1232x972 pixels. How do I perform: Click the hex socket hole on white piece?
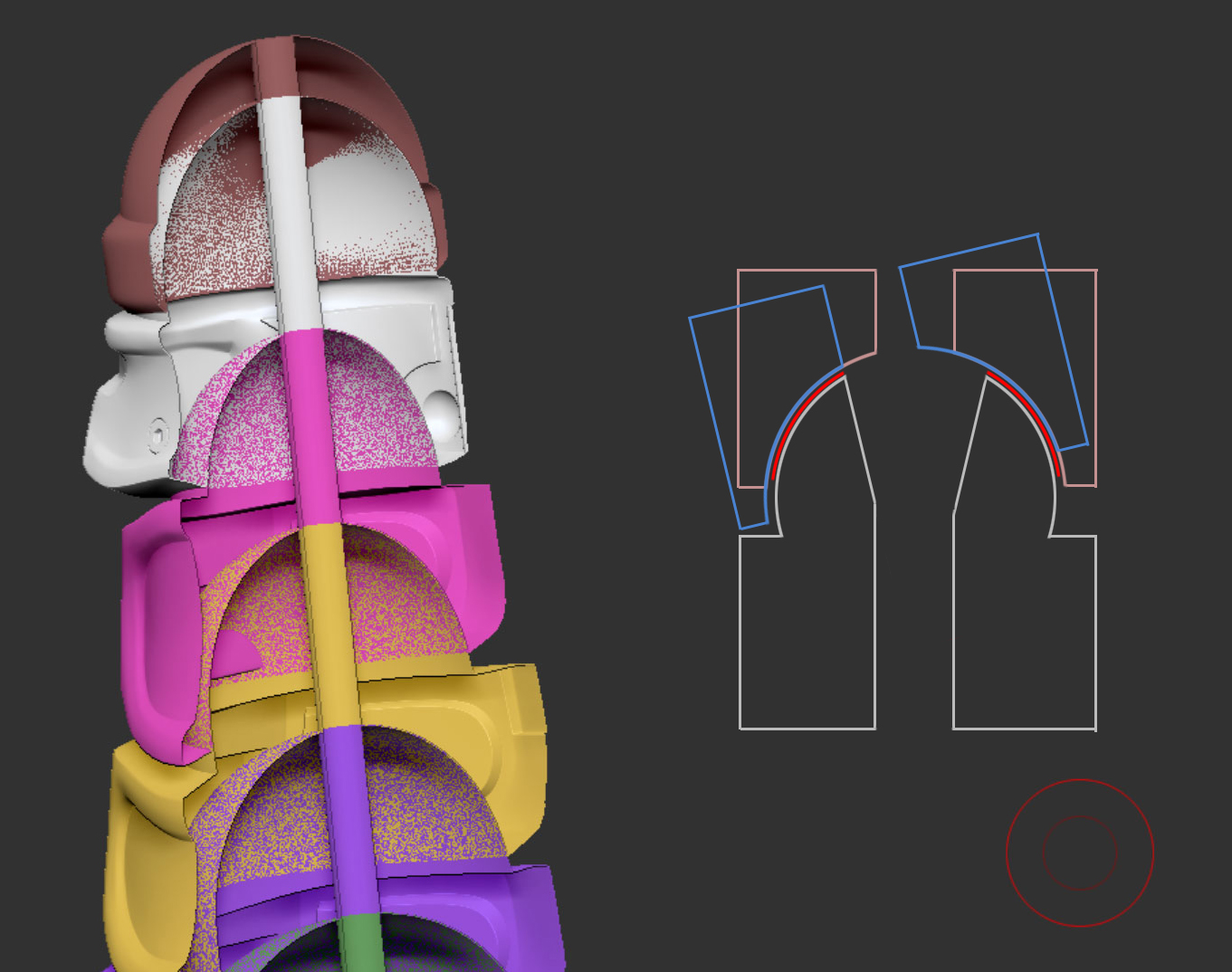[158, 434]
